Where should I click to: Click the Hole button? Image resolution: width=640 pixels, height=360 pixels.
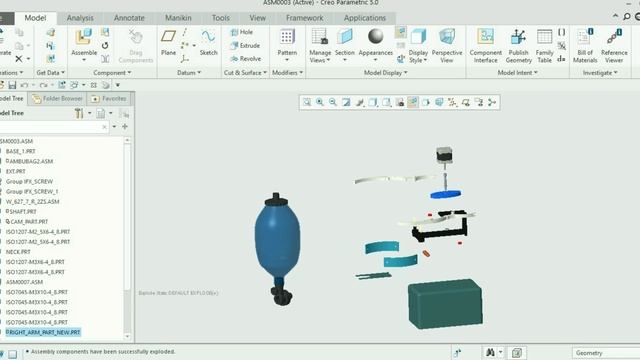point(242,32)
